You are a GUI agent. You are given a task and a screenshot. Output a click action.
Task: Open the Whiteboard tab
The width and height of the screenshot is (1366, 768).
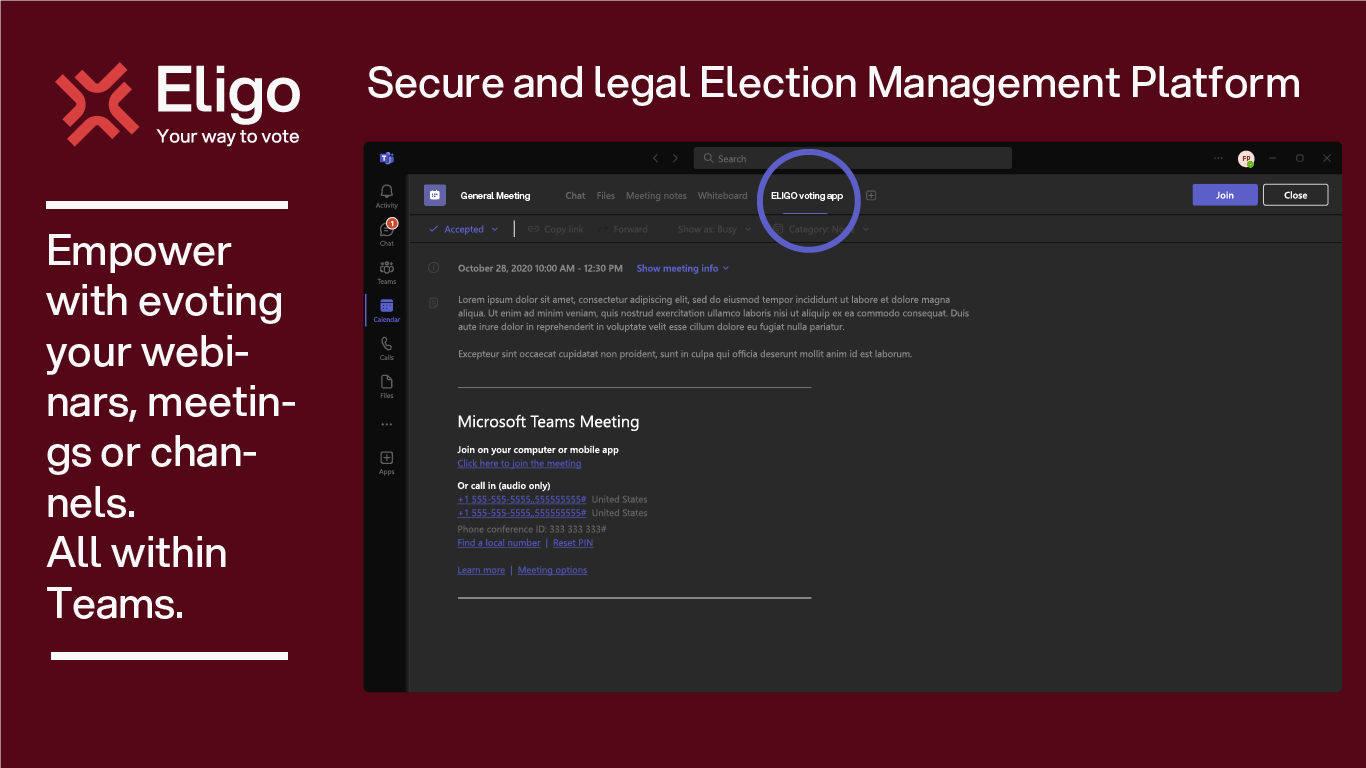[x=722, y=196]
